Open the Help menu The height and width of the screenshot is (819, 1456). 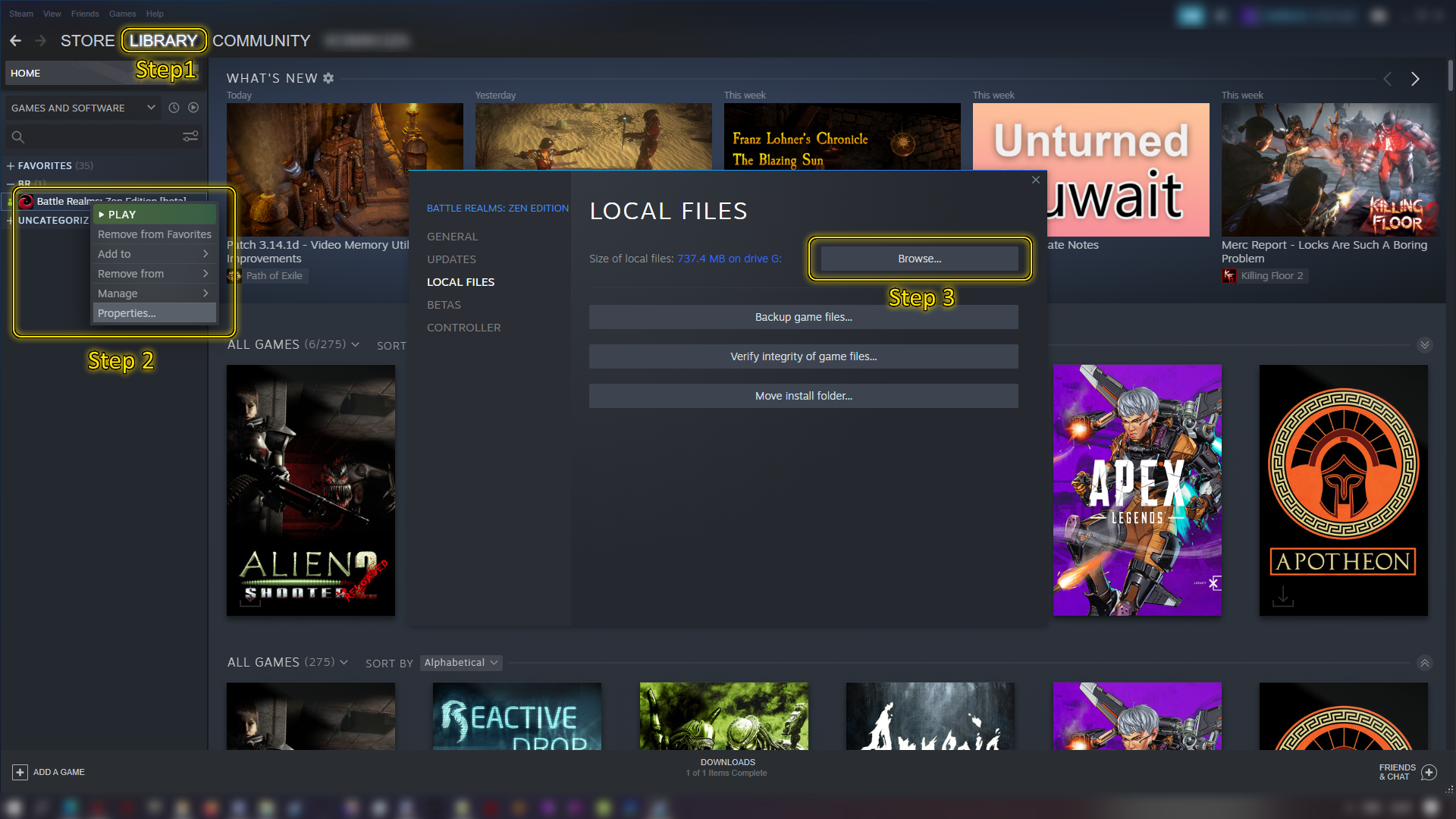click(x=155, y=14)
